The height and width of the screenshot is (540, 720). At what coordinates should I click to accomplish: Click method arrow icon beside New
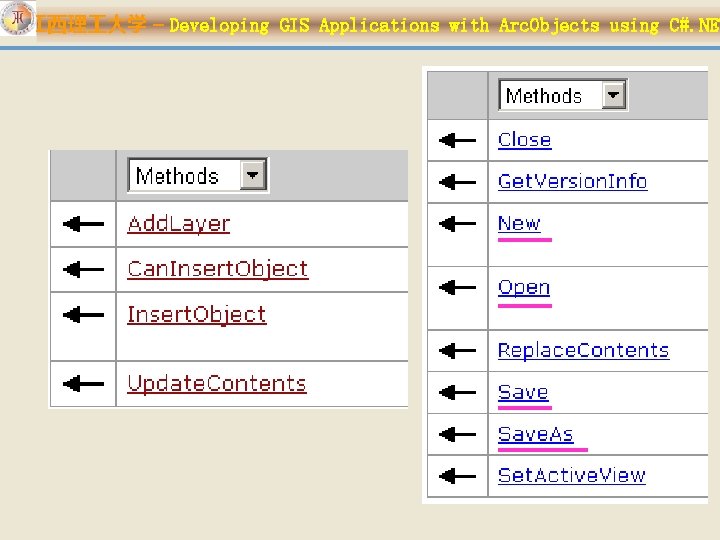tap(457, 224)
